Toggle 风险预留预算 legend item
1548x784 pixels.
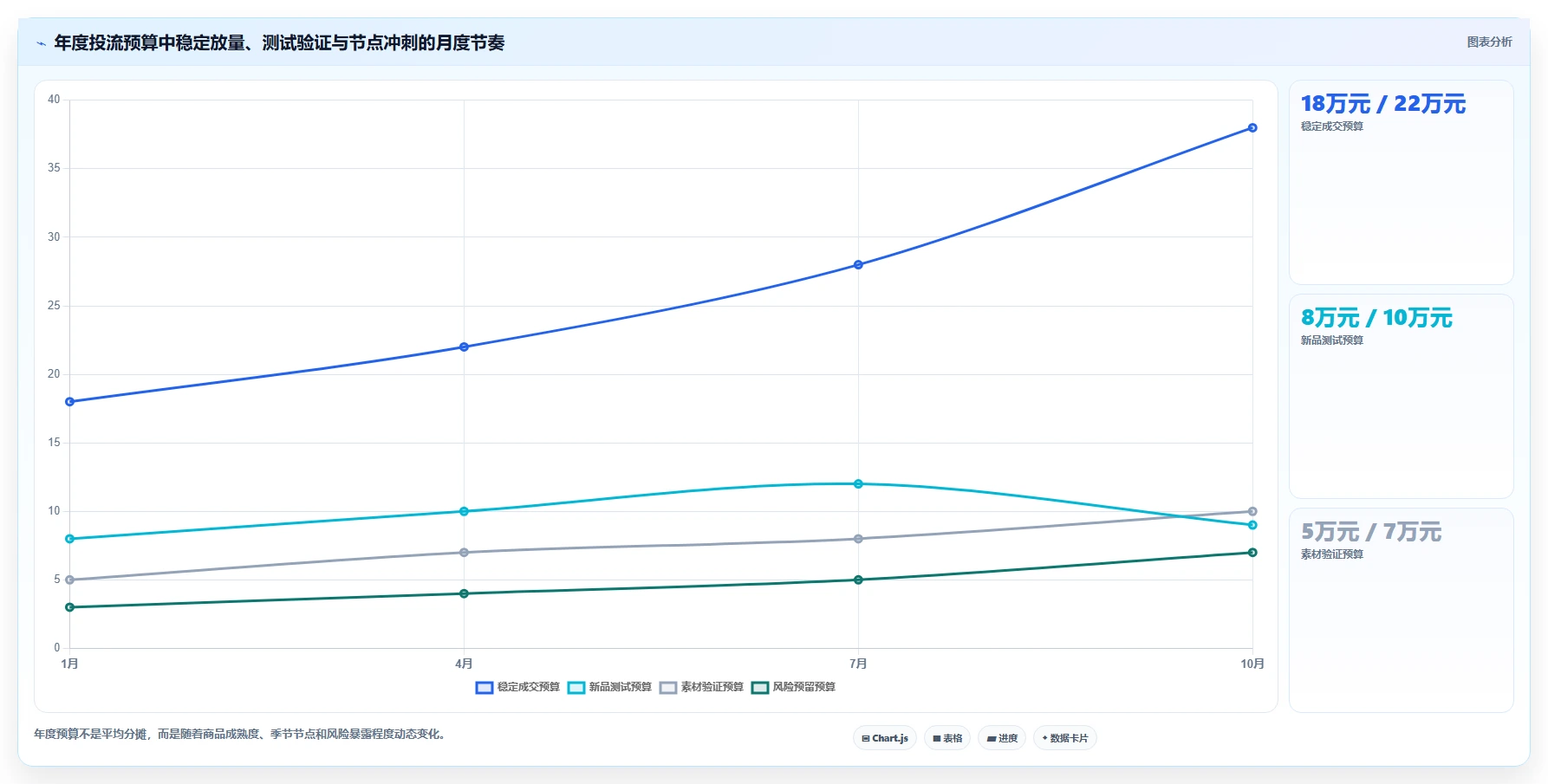click(793, 687)
